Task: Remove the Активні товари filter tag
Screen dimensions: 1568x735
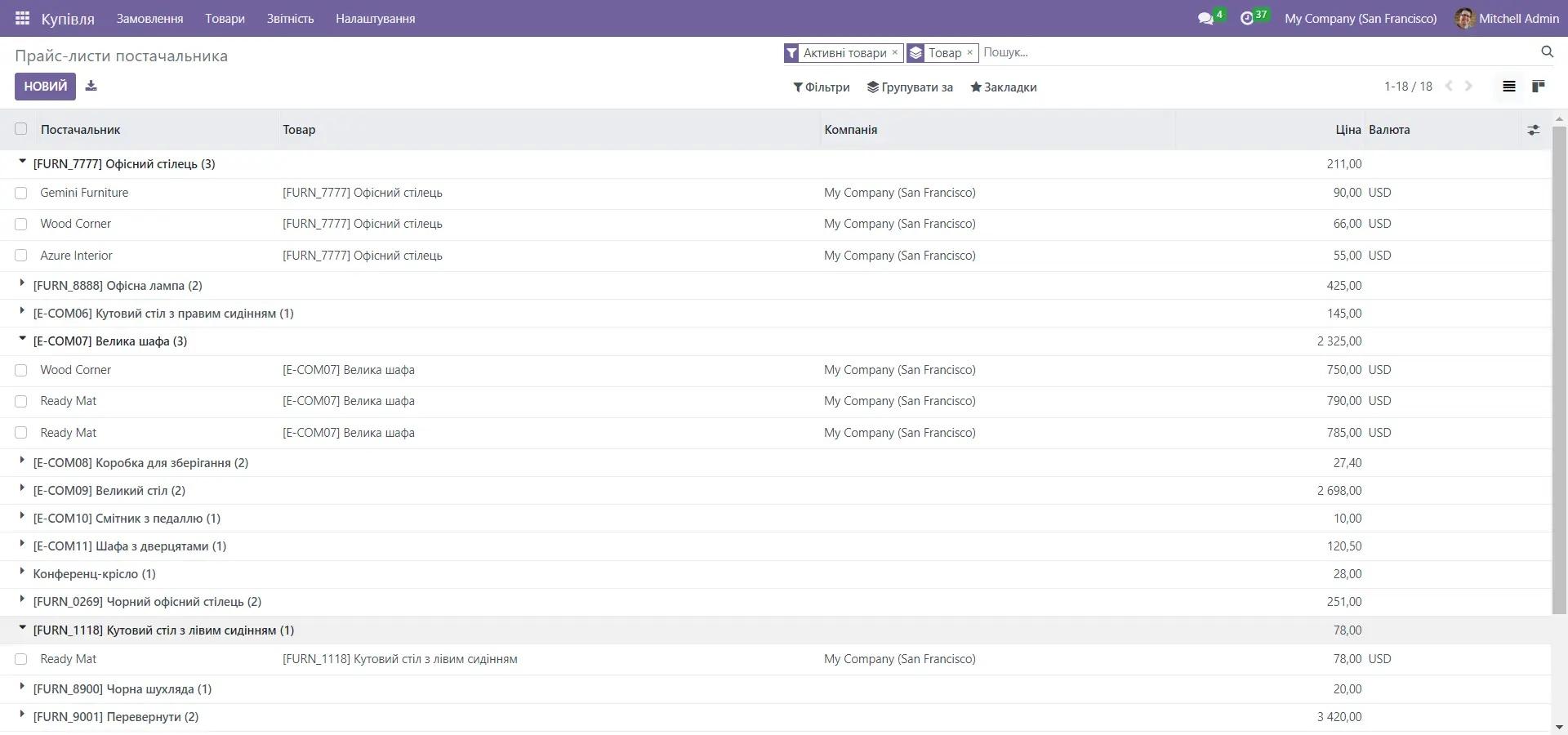Action: [x=894, y=52]
